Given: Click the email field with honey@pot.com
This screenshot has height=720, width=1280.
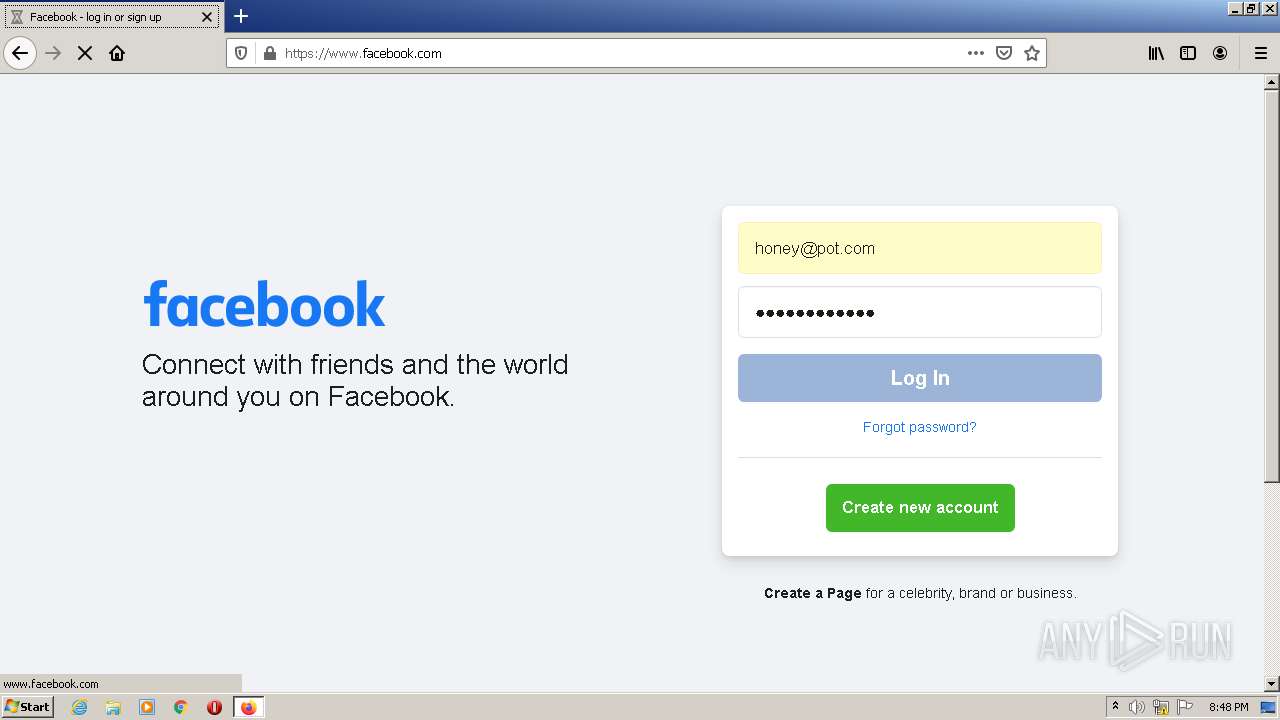Looking at the screenshot, I should click(x=919, y=248).
